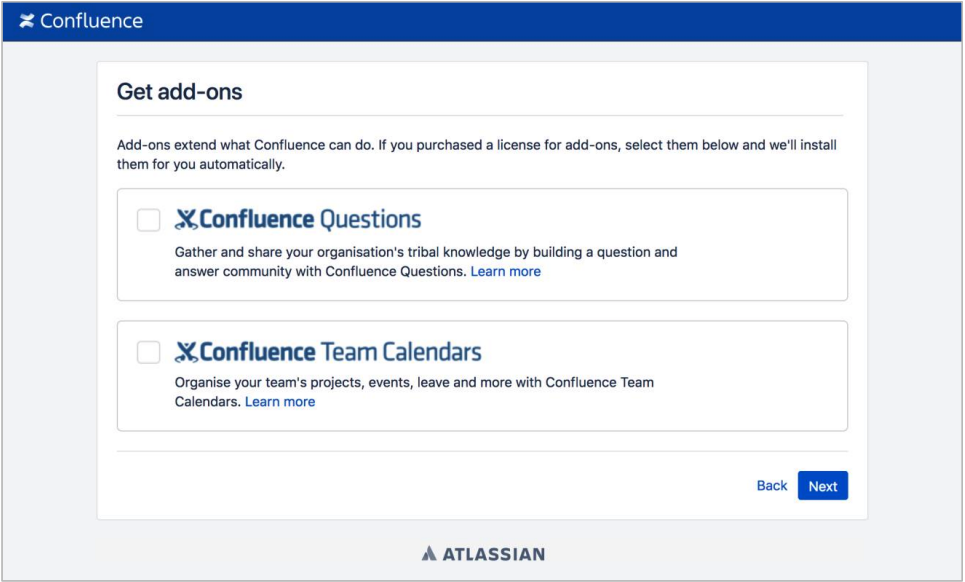Enable the Confluence Questions checkbox
The width and height of the screenshot is (965, 582).
pos(148,220)
